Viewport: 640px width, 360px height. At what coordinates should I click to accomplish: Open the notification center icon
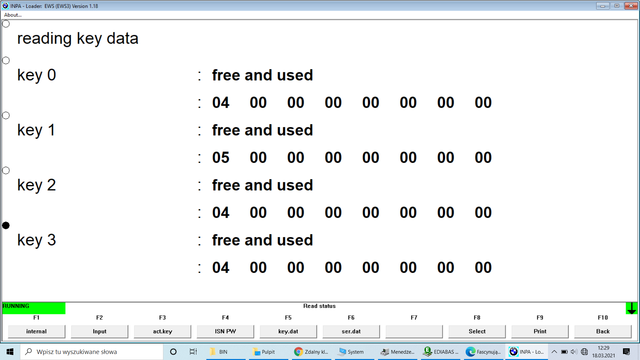pos(627,351)
